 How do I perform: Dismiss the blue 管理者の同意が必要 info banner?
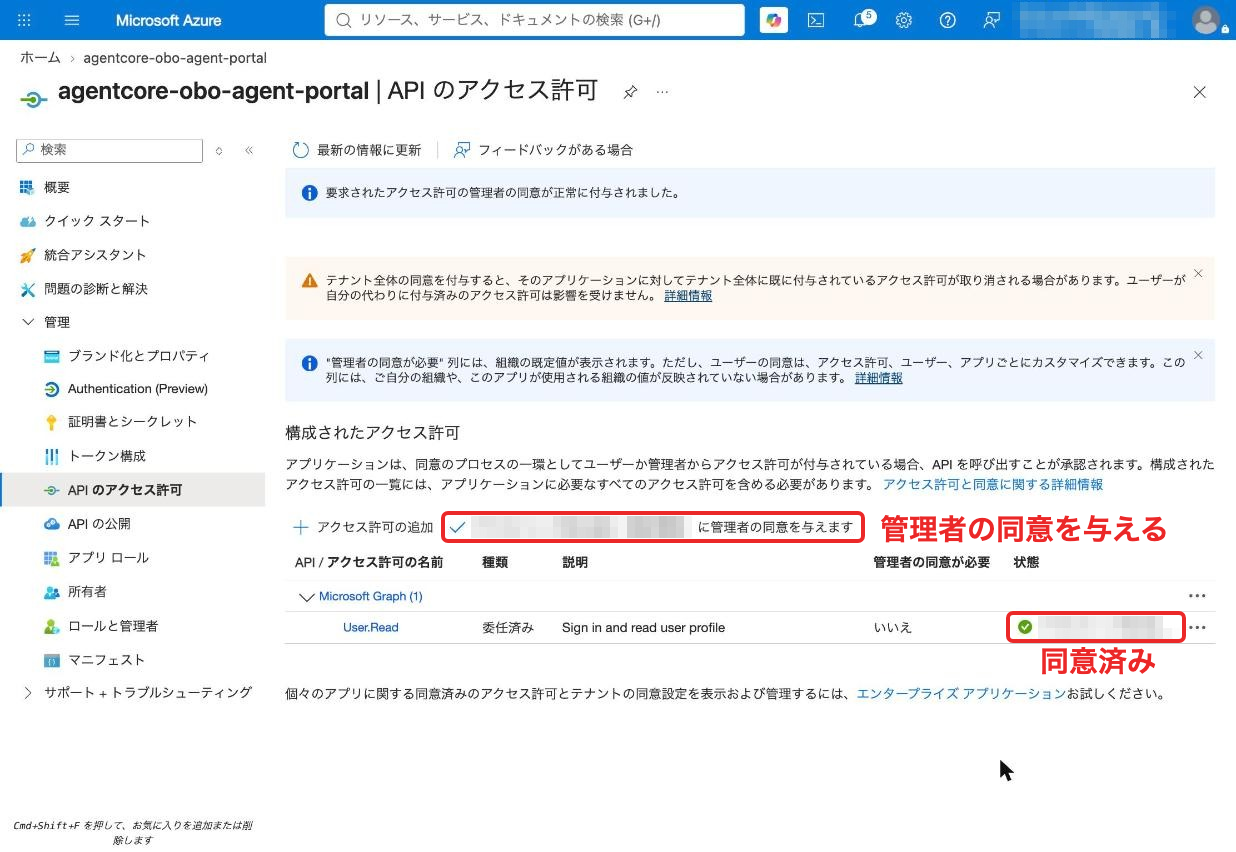pos(1198,355)
